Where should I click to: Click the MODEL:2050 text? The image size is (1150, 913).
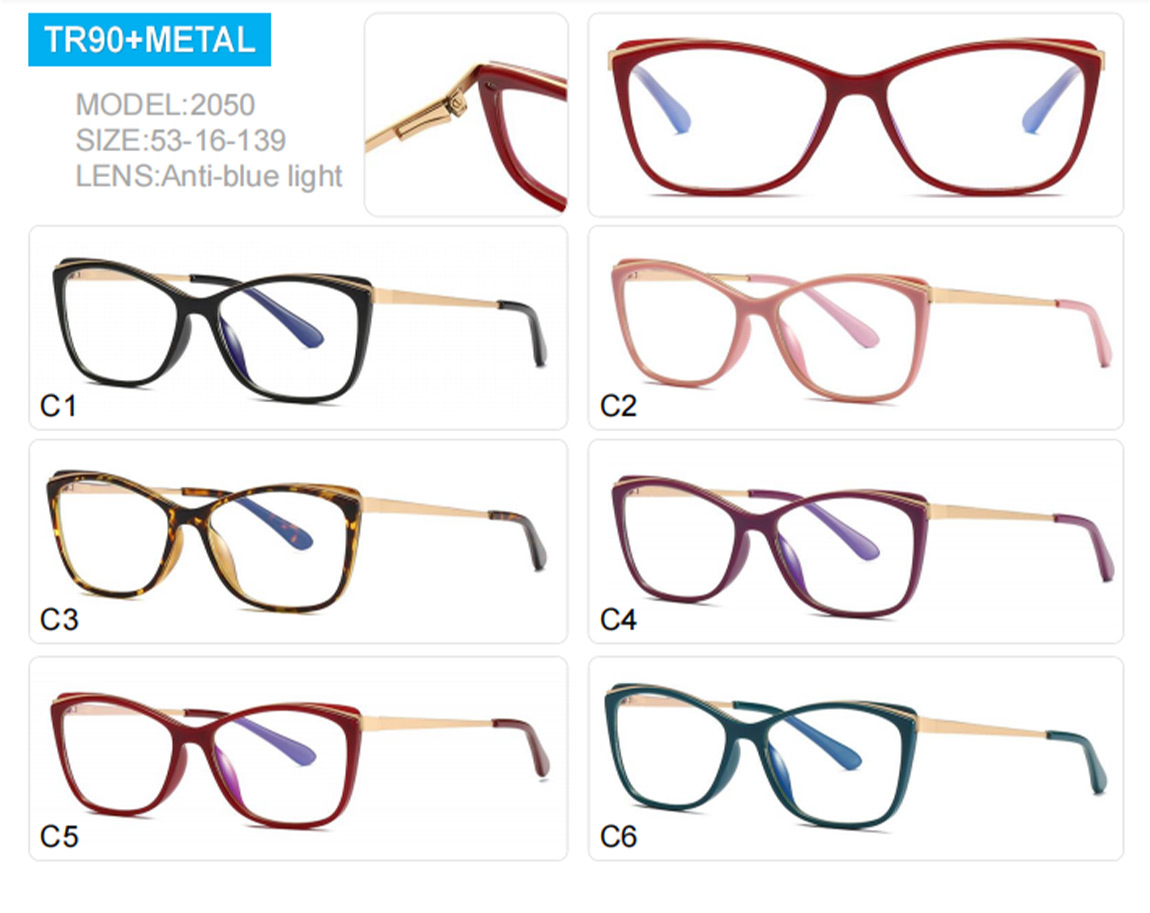pos(165,105)
